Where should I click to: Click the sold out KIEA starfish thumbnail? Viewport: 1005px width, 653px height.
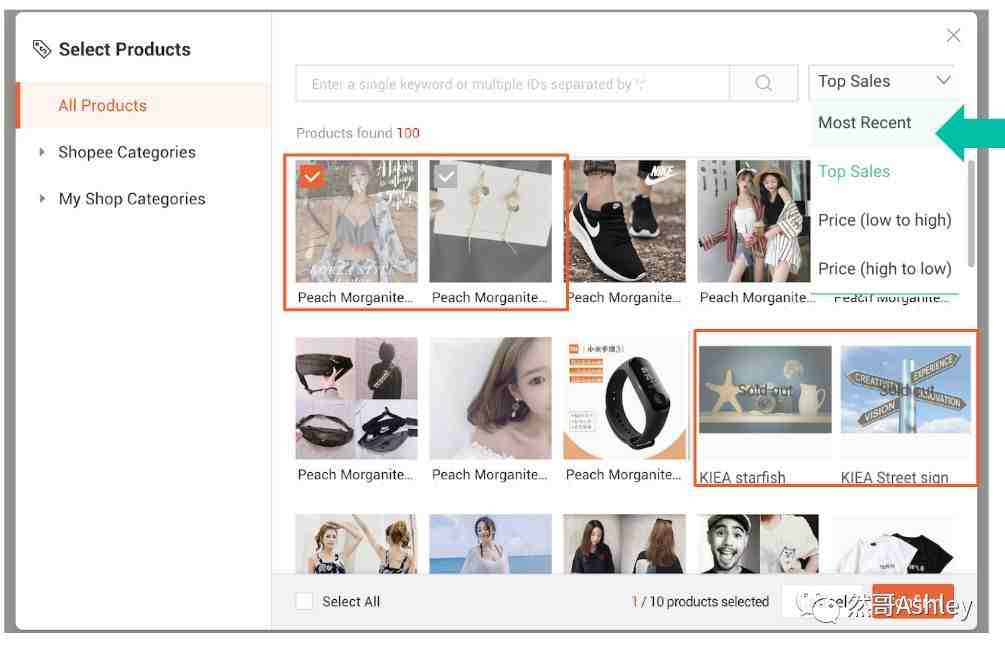[x=765, y=390]
